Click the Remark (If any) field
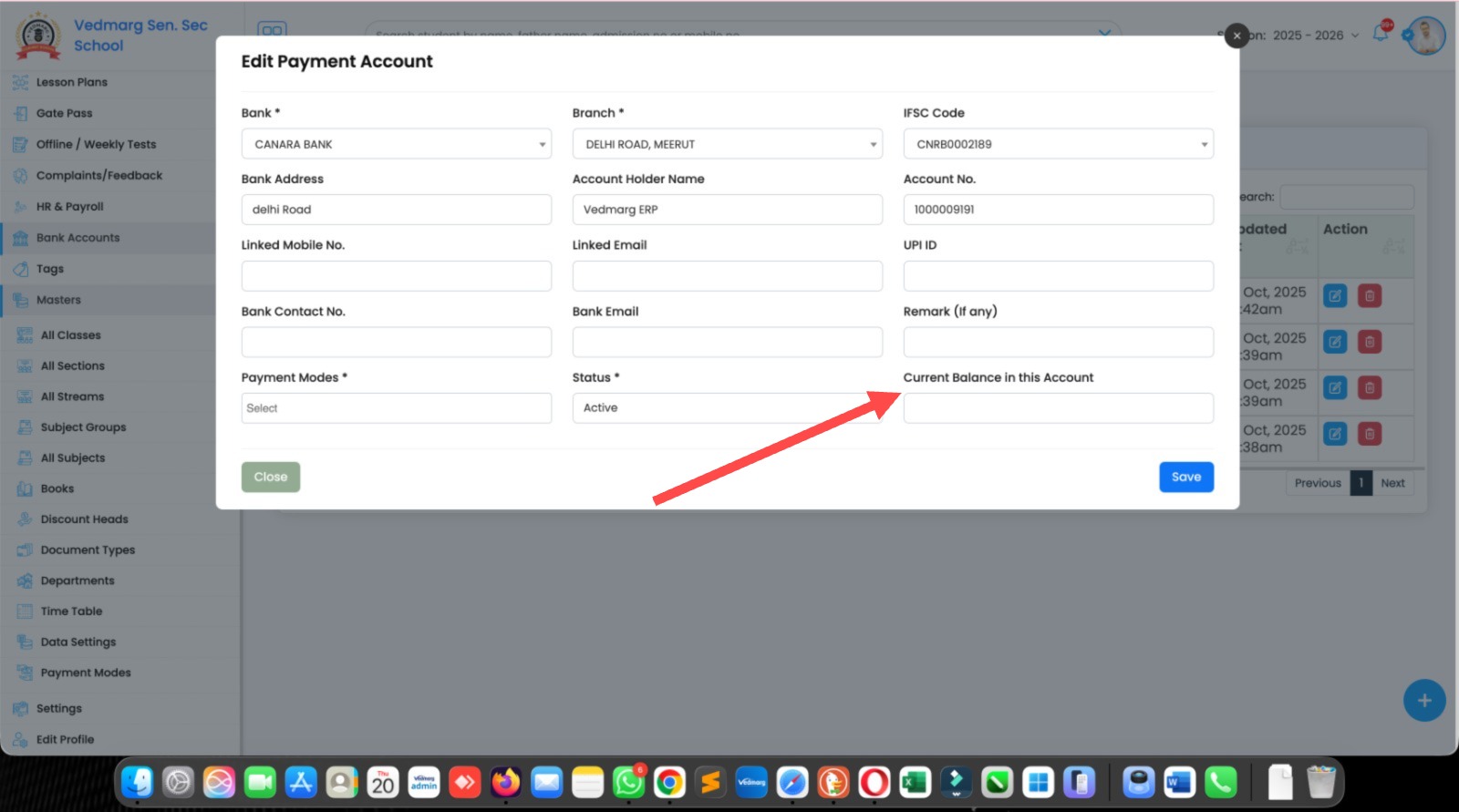Image resolution: width=1459 pixels, height=812 pixels. (1059, 342)
